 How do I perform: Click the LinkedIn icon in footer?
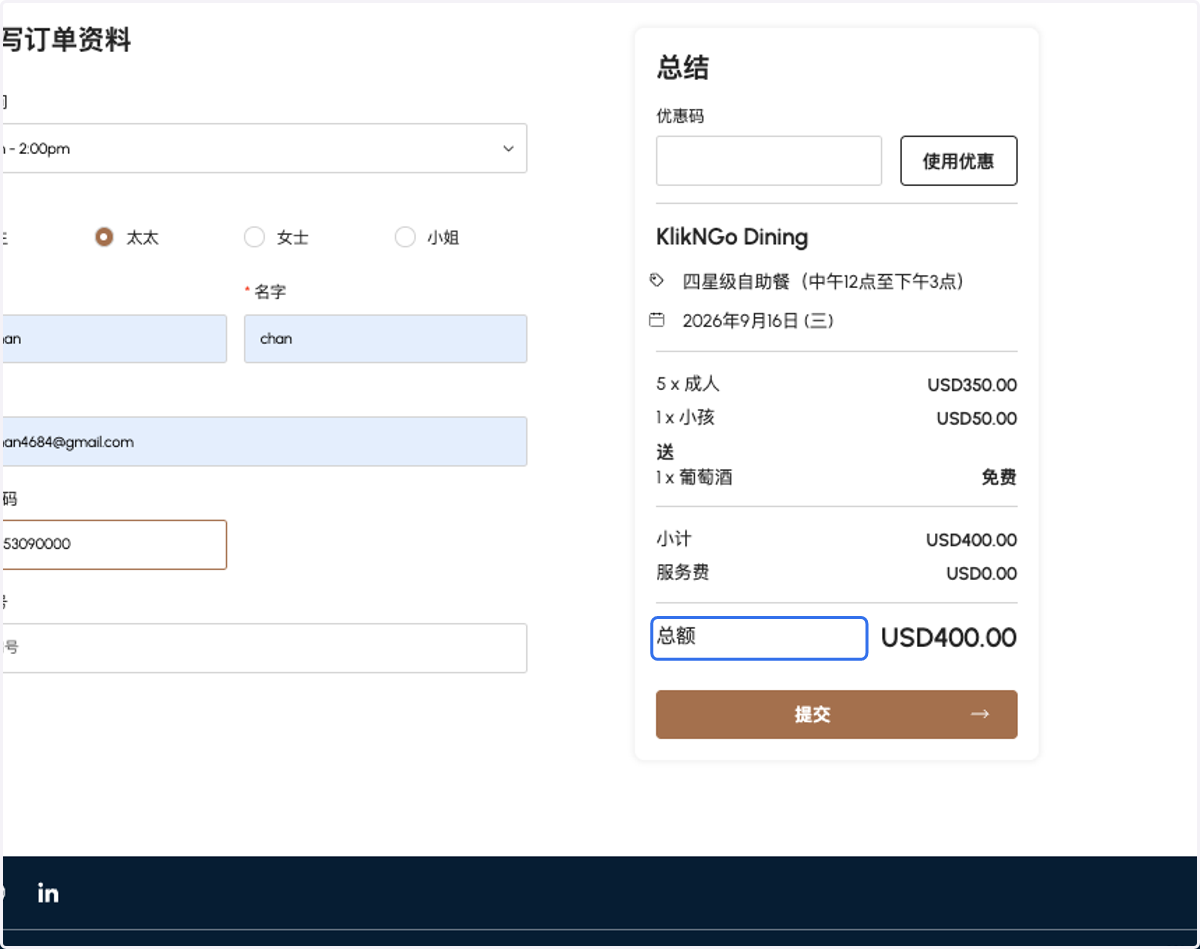point(47,893)
